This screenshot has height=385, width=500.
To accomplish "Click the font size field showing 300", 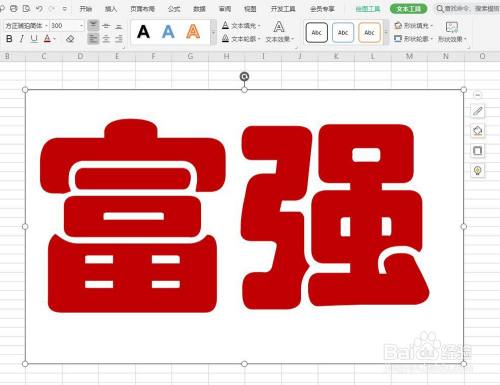I will pos(64,26).
